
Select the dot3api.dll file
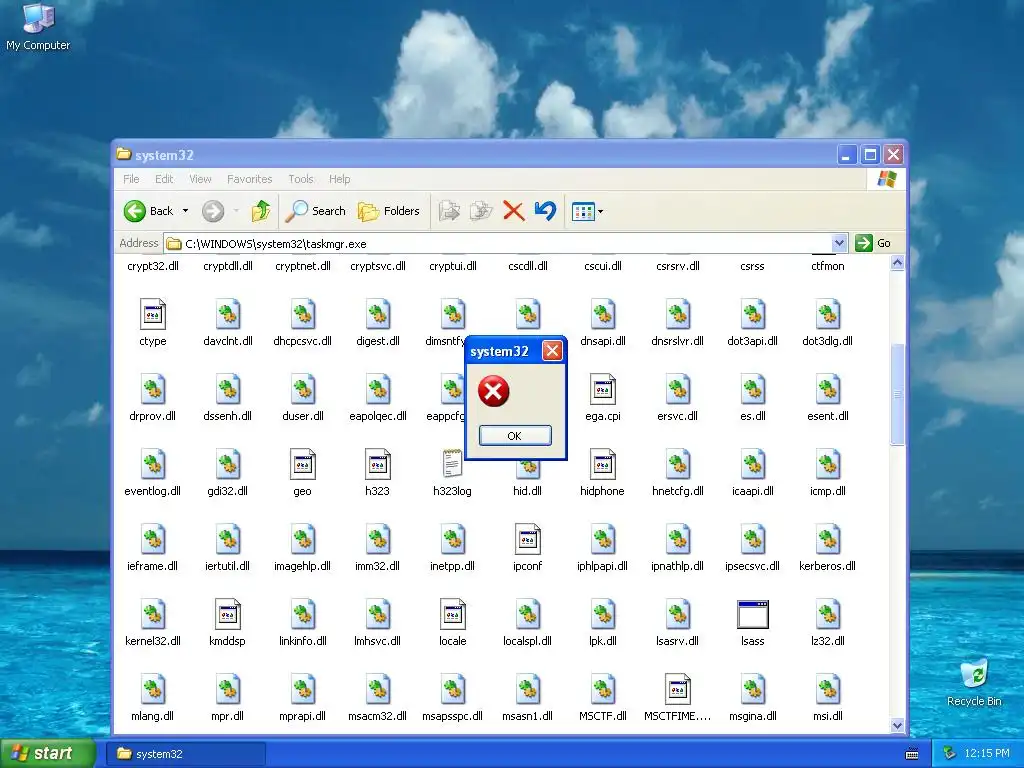coord(752,323)
